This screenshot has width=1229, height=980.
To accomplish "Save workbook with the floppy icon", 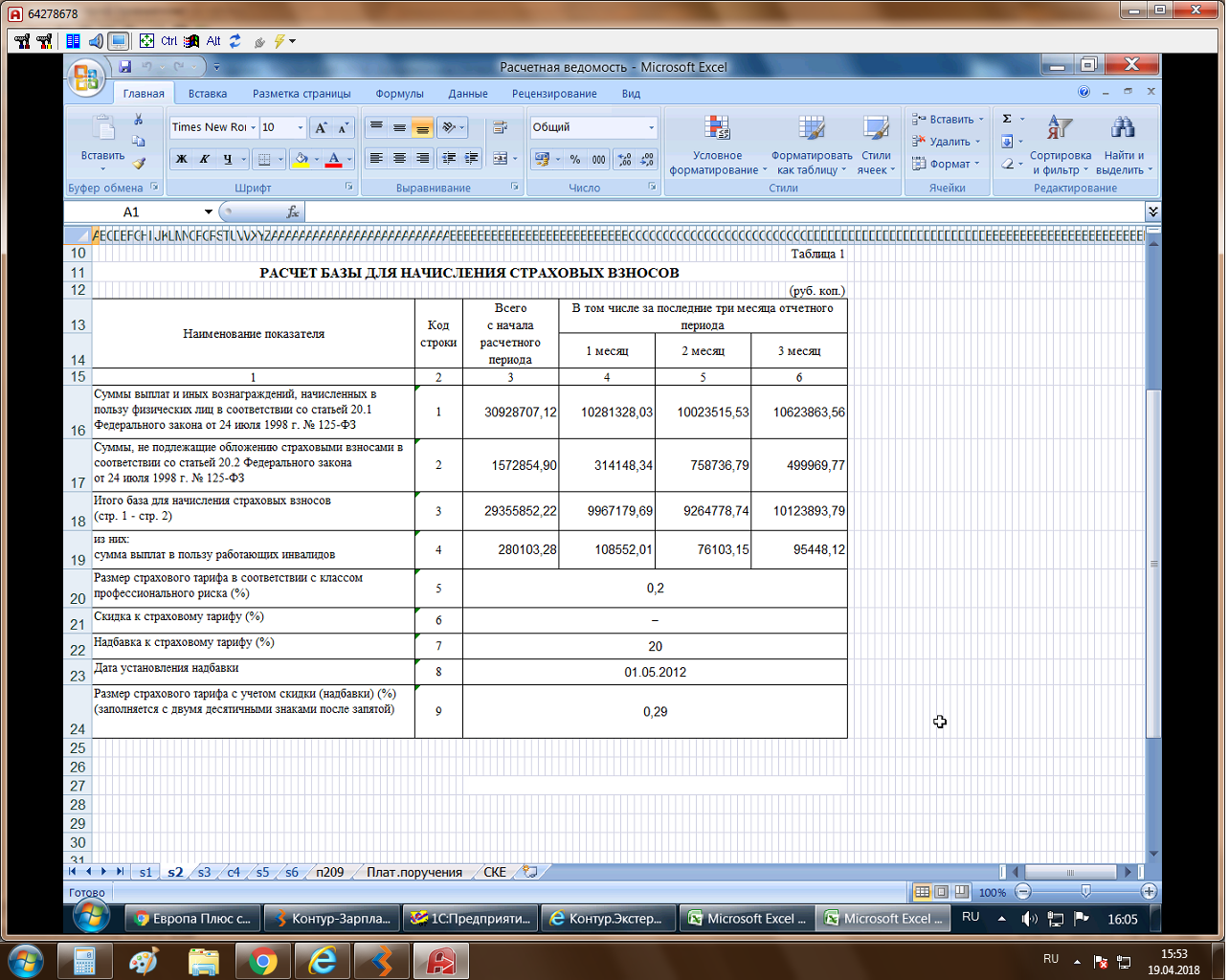I will (125, 67).
